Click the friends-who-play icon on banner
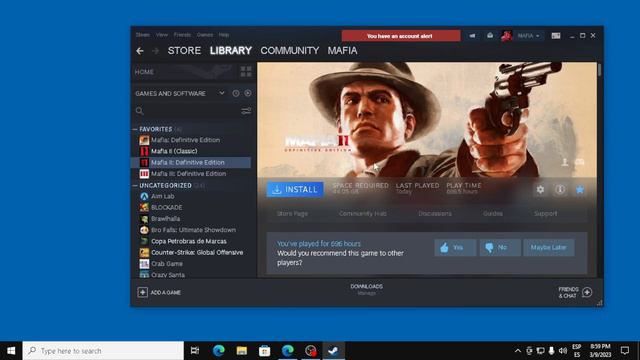The width and height of the screenshot is (640, 360). click(x=564, y=162)
